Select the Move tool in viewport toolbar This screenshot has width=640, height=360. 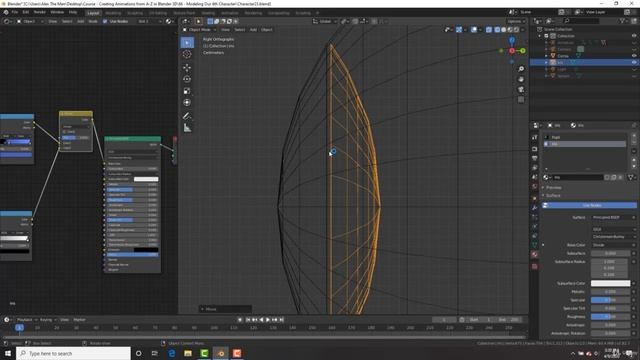(x=187, y=68)
